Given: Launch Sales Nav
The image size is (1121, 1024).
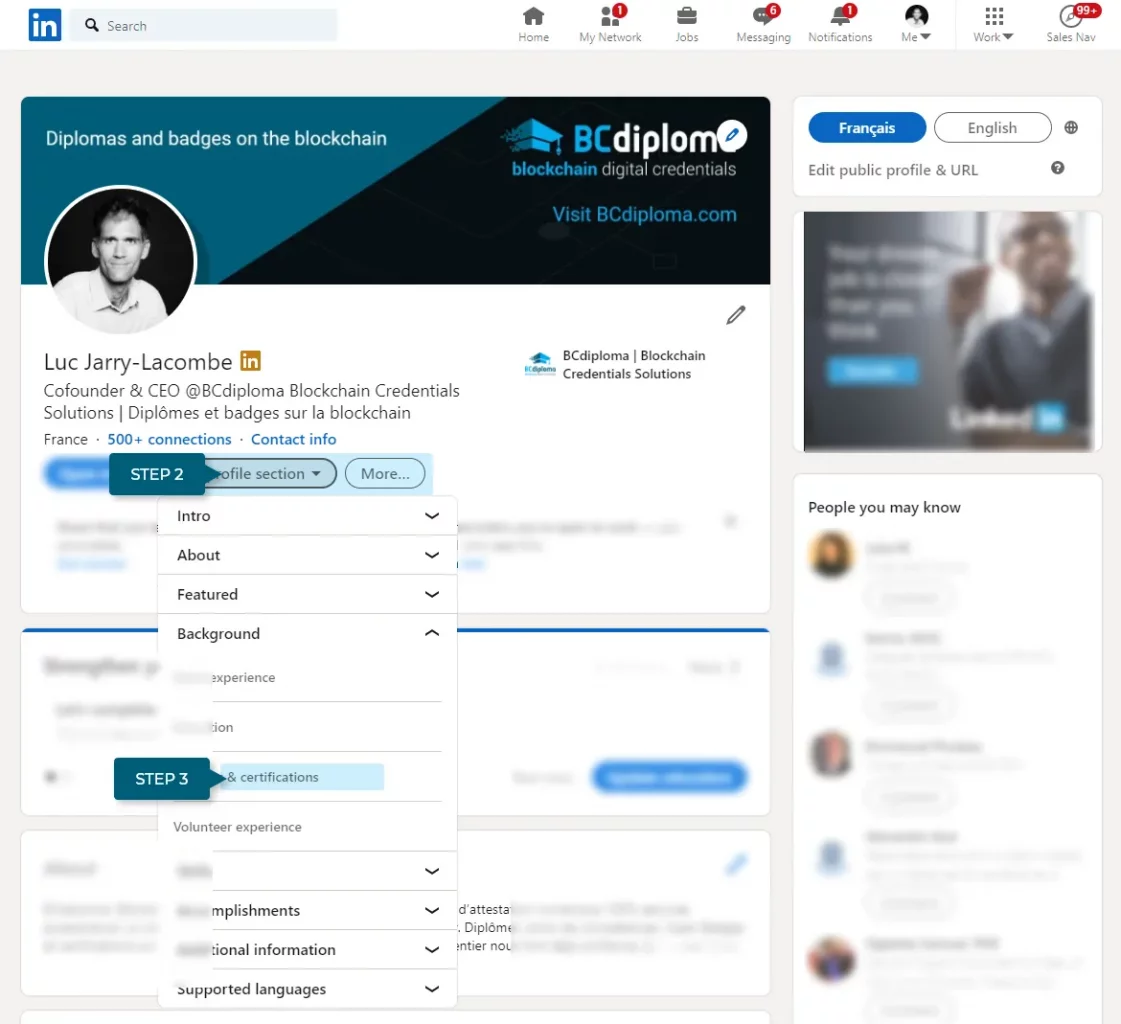Looking at the screenshot, I should 1070,25.
